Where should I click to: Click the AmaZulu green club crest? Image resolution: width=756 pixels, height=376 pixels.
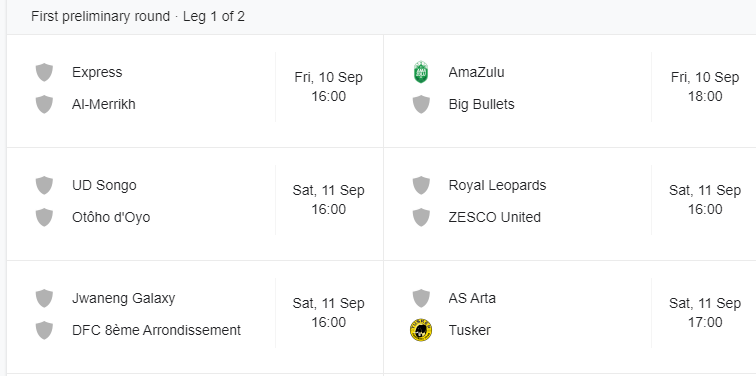click(x=421, y=72)
